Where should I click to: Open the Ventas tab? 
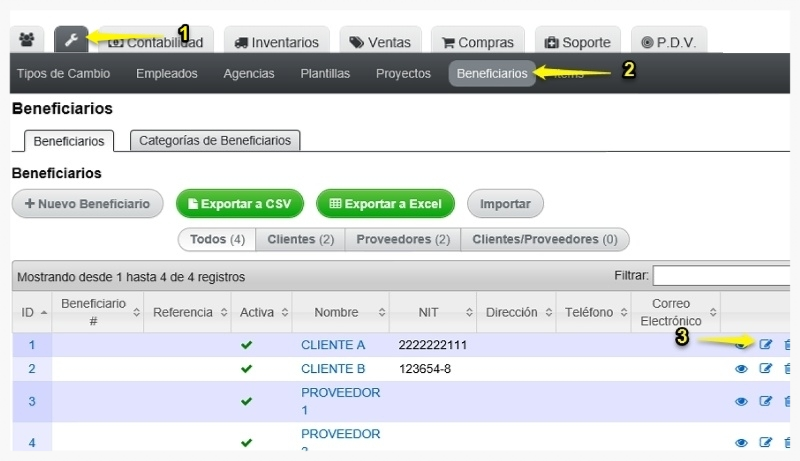pos(380,42)
